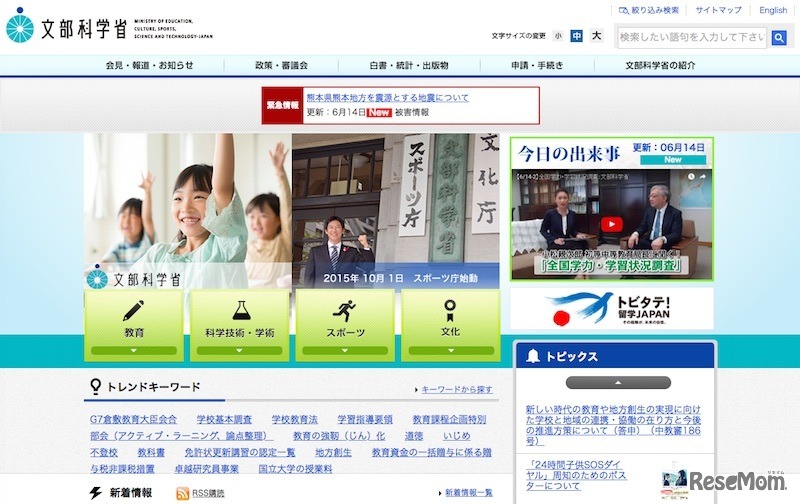Open the 卓越研究員事業 keyword
Viewport: 800px width, 504px height.
pos(207,468)
